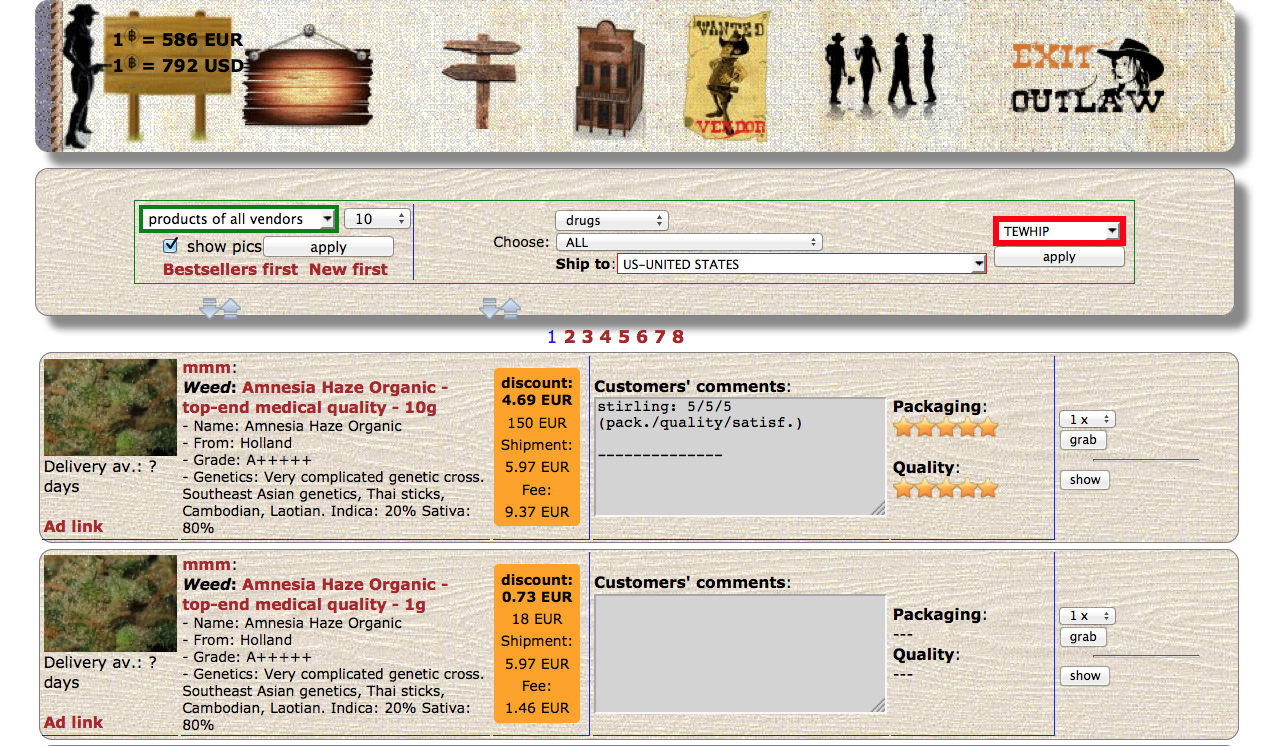The width and height of the screenshot is (1274, 746).
Task: Open the products of all vendors dropdown
Action: pos(238,219)
